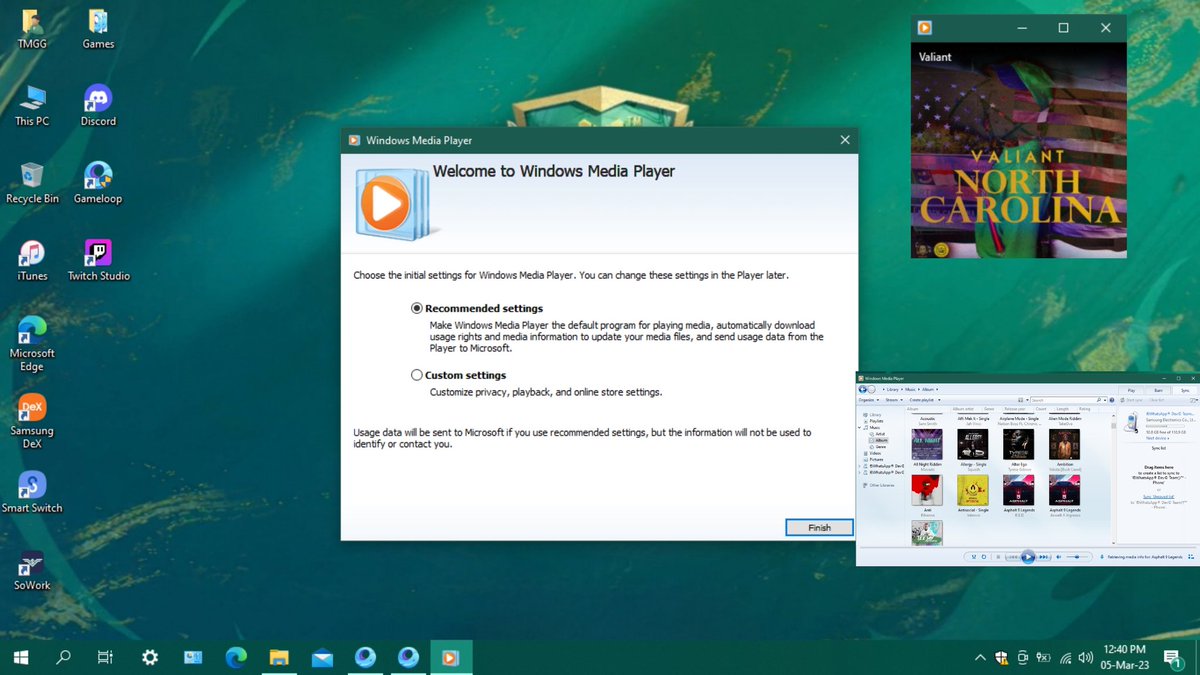Image resolution: width=1200 pixels, height=675 pixels.
Task: Click the Windows Media Player taskbar button
Action: pyautogui.click(x=451, y=657)
